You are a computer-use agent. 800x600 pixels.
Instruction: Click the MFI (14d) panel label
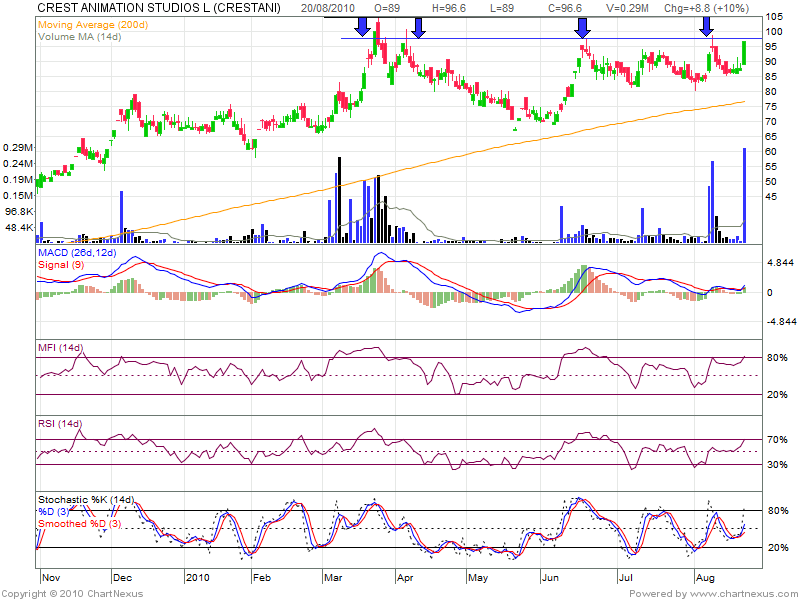point(59,347)
